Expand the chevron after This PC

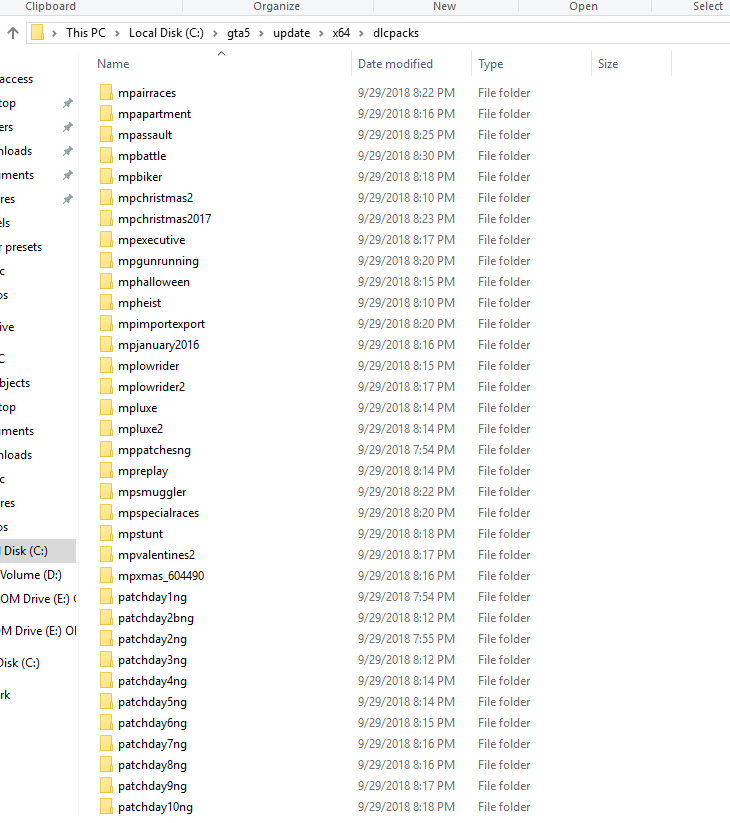(117, 33)
